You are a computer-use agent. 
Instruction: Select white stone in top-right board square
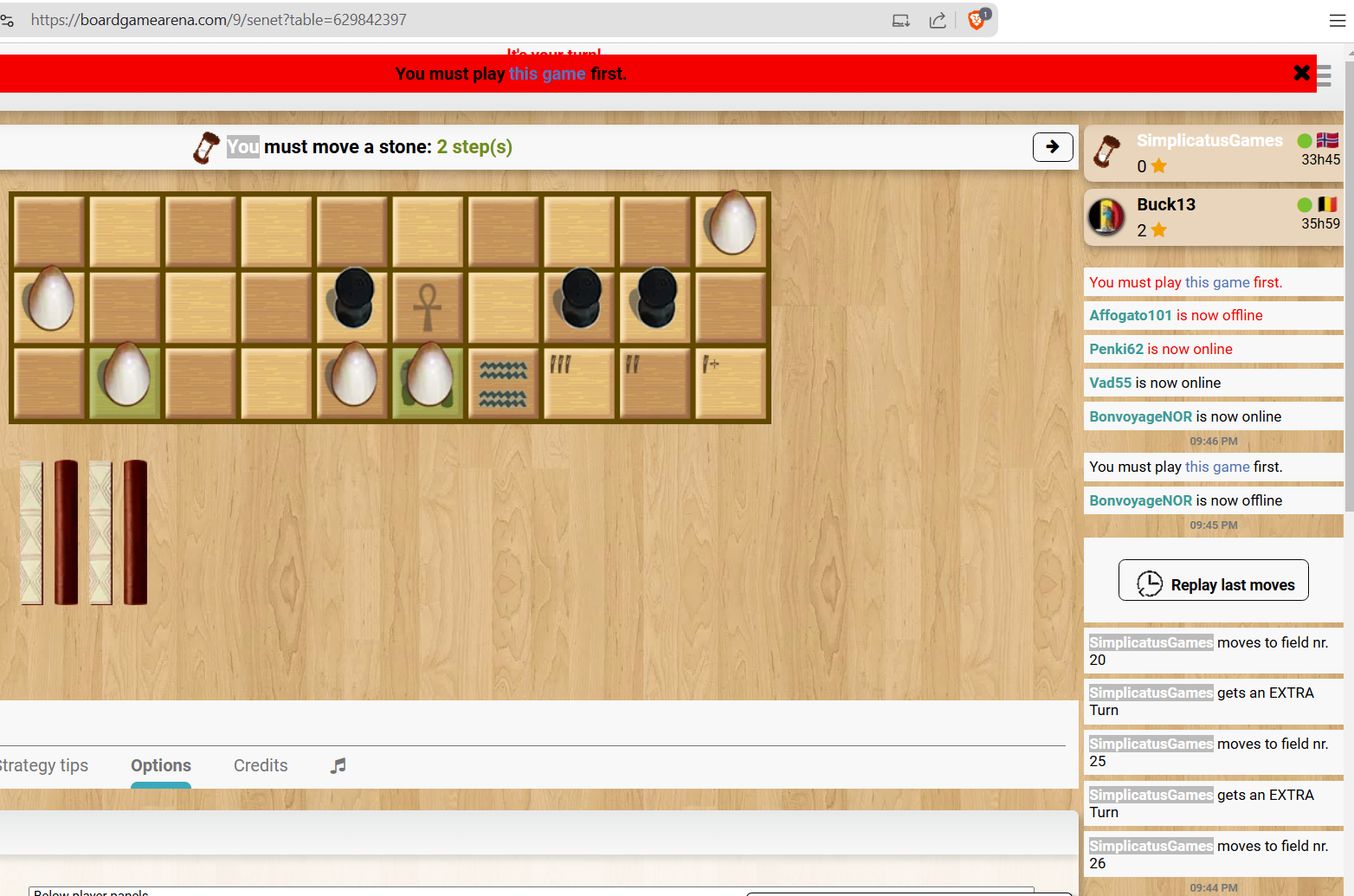pyautogui.click(x=732, y=223)
